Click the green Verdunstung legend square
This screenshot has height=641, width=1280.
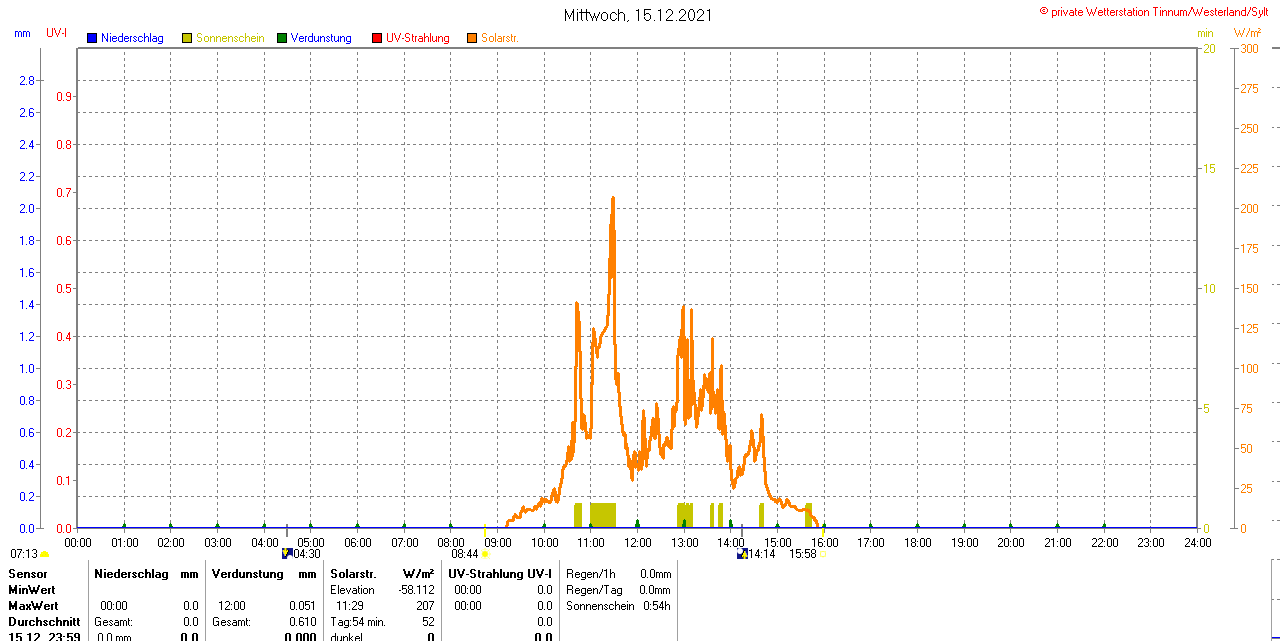click(282, 38)
